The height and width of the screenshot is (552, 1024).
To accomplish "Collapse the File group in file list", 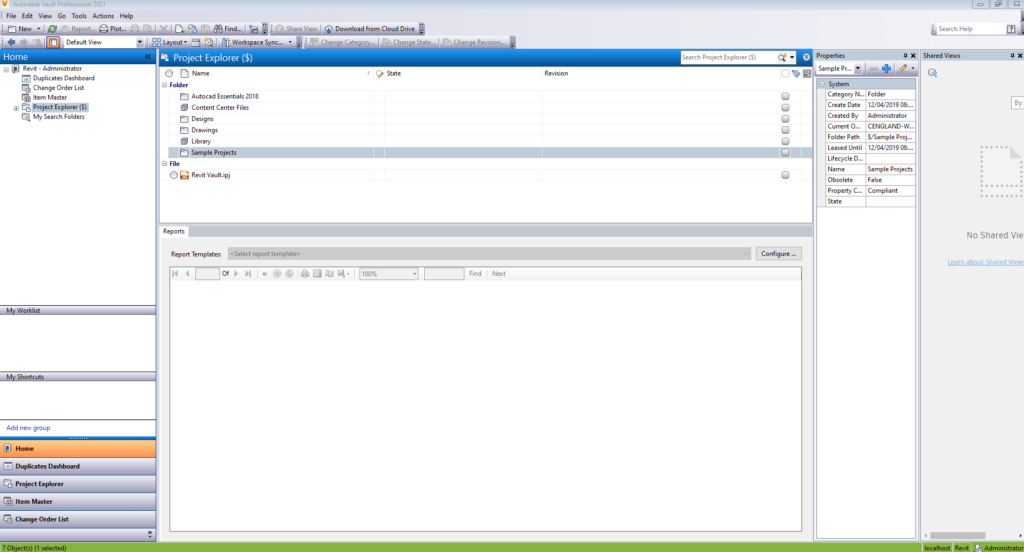I will tap(165, 164).
